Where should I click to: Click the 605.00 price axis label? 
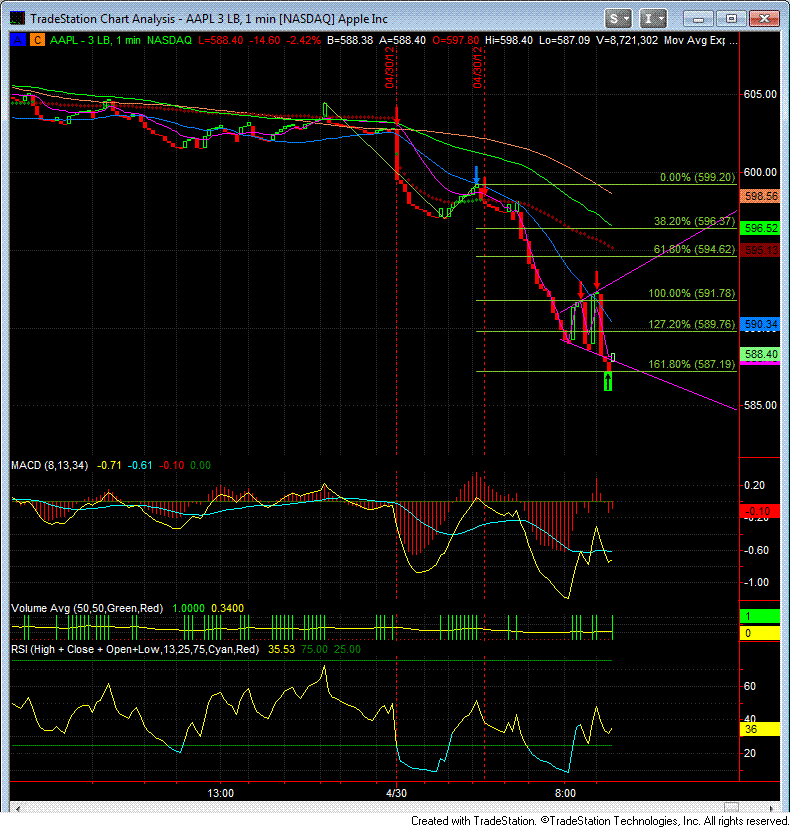tap(760, 94)
